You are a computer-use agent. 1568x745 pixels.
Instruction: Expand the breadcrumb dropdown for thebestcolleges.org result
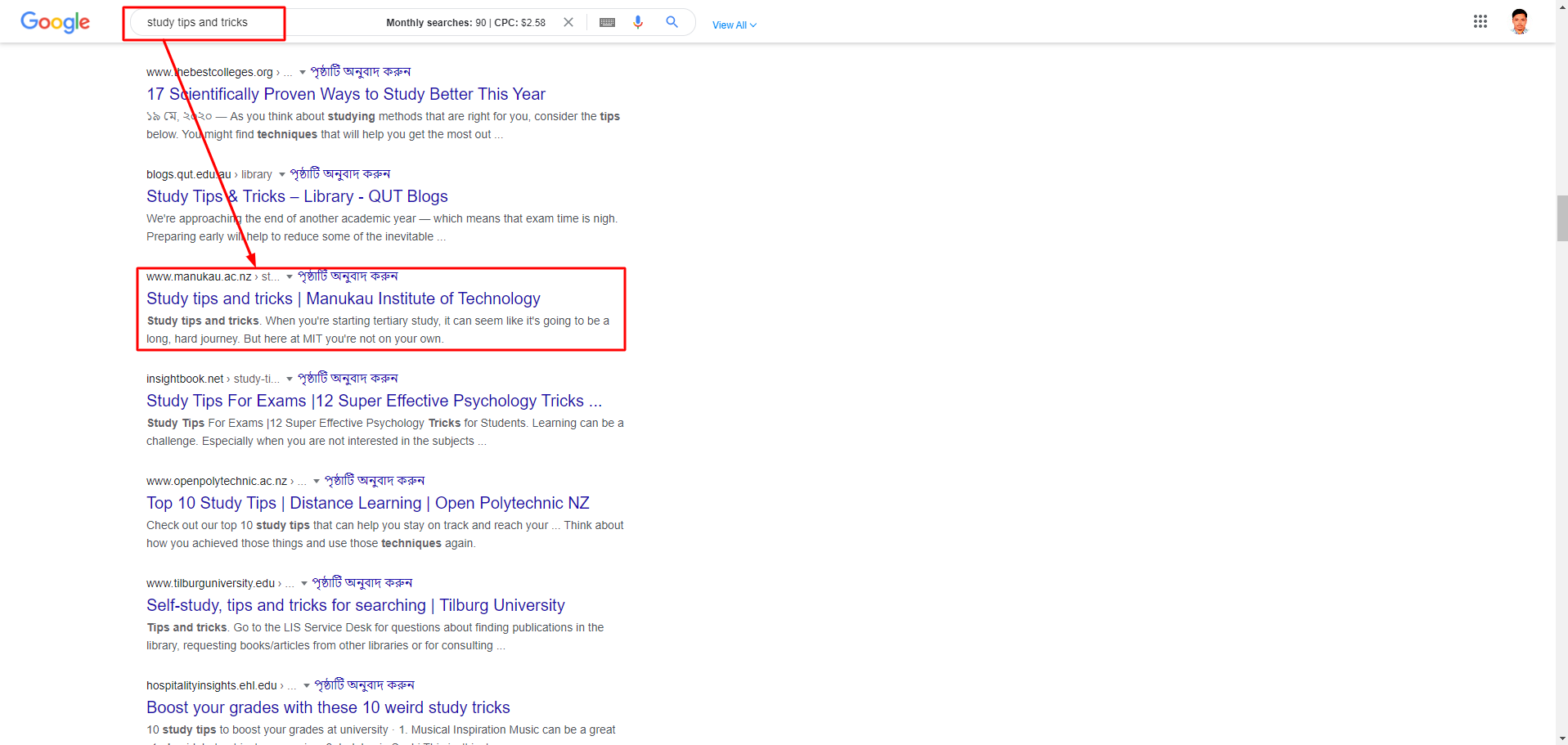(x=303, y=72)
